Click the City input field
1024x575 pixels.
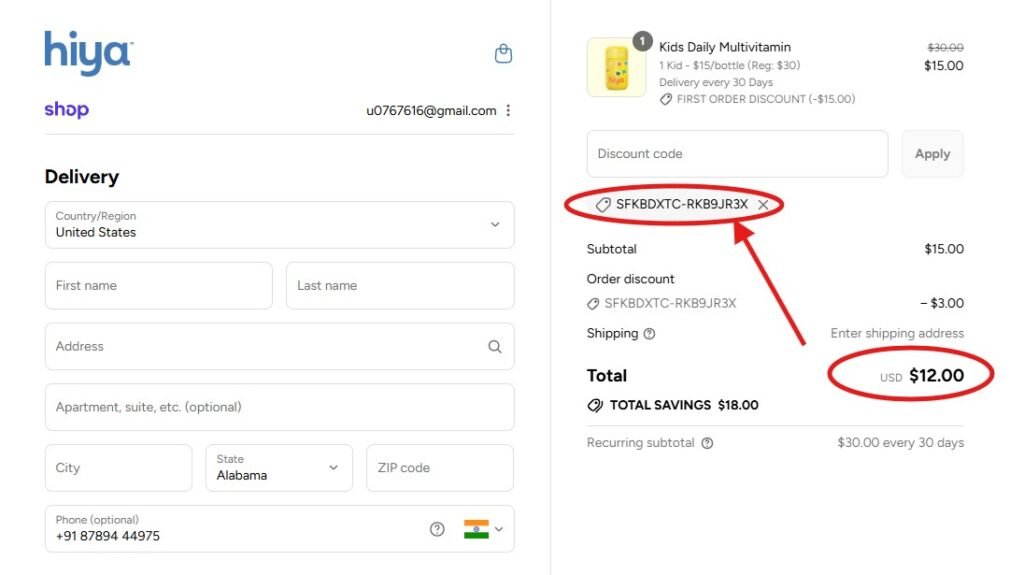119,468
